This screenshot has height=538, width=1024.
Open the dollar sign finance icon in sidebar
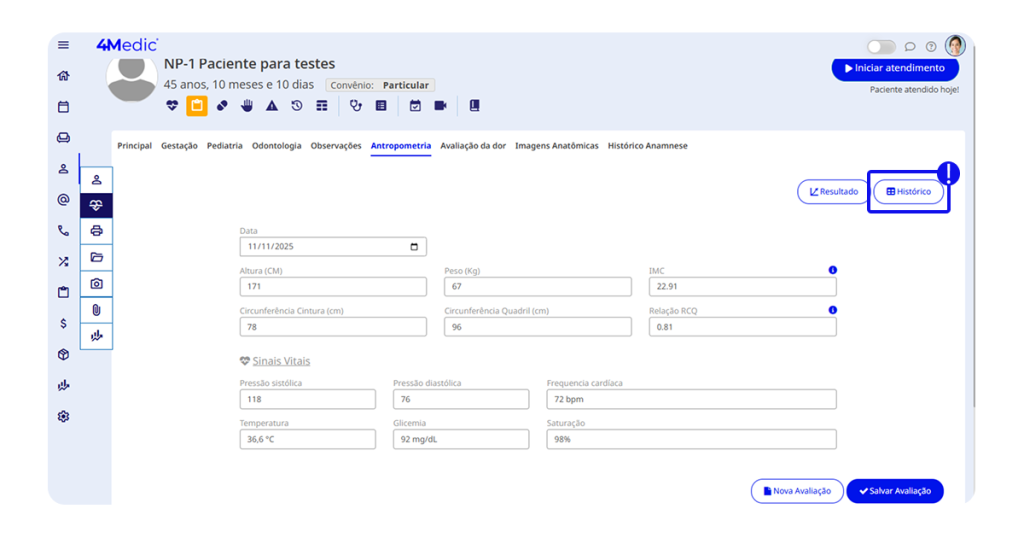pyautogui.click(x=63, y=324)
